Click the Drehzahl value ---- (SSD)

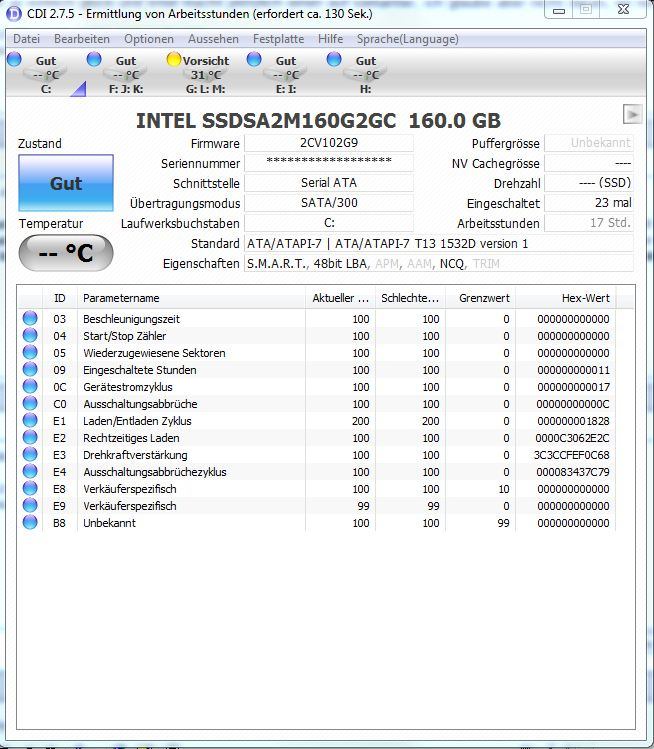[x=589, y=183]
